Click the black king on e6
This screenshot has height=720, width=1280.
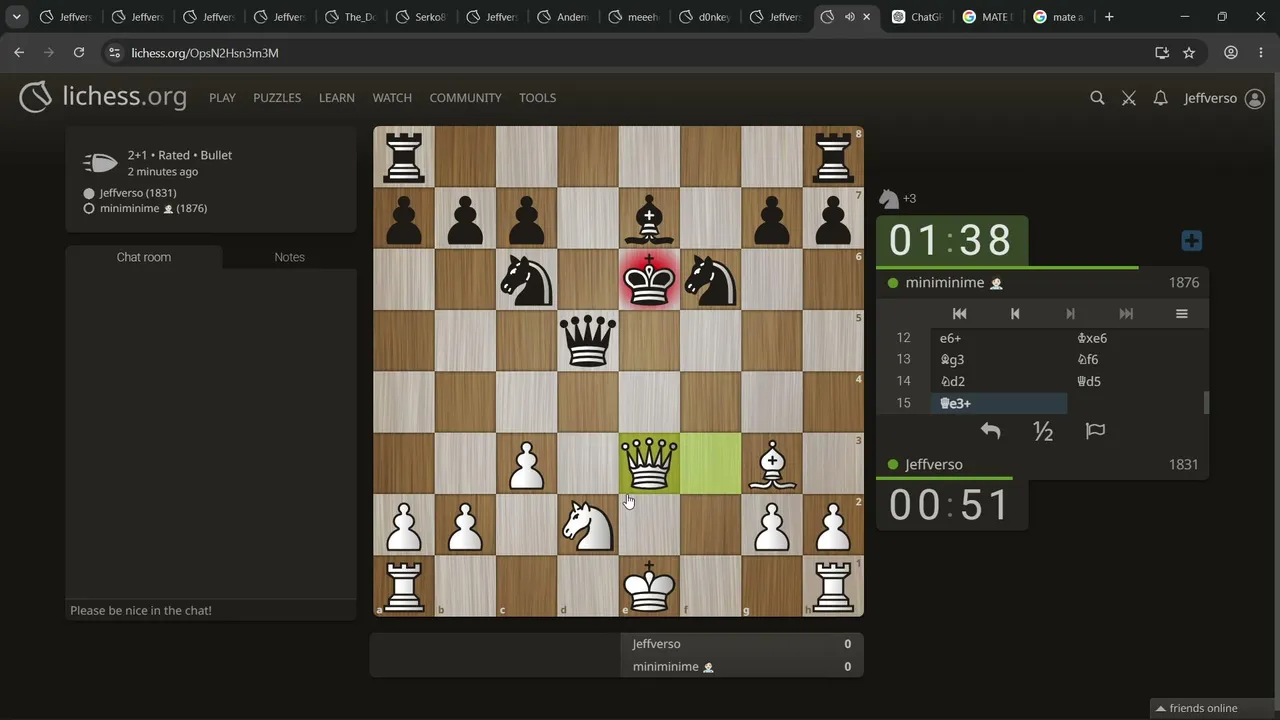[x=649, y=279]
